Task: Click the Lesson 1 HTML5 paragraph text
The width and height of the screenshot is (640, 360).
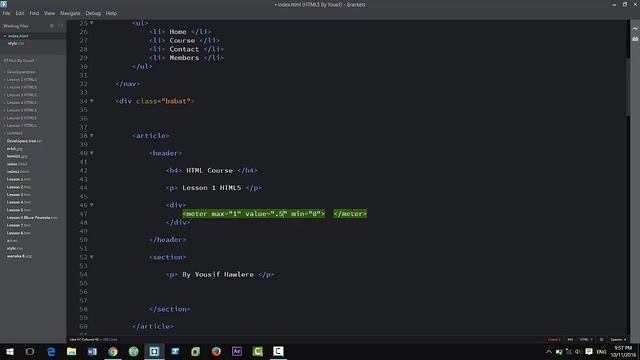Action: tap(211, 188)
